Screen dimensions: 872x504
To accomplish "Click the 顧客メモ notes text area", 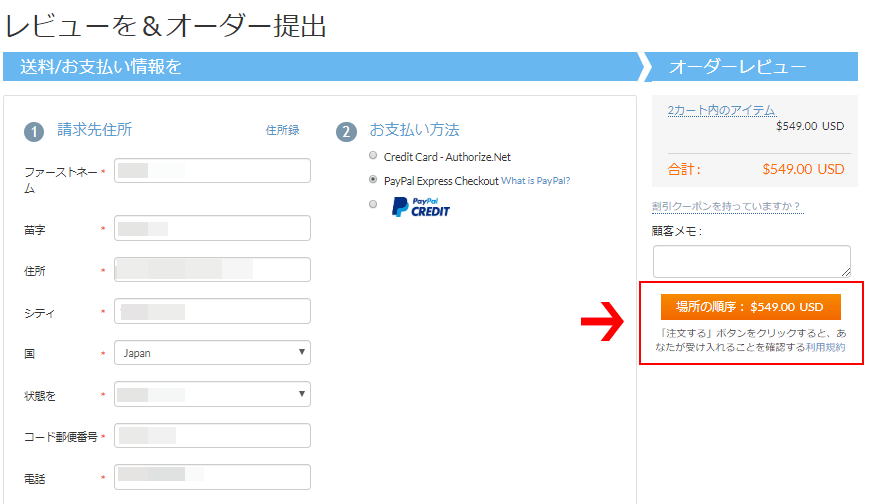I will pos(751,261).
